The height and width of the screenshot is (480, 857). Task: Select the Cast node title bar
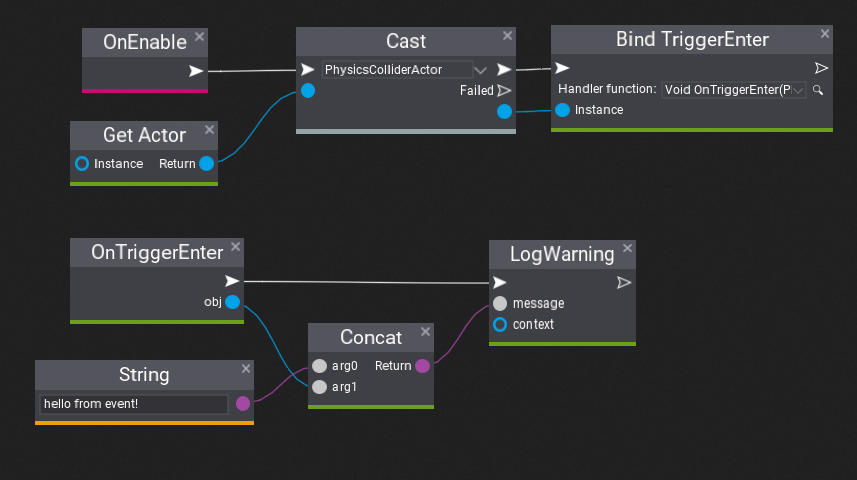click(406, 41)
